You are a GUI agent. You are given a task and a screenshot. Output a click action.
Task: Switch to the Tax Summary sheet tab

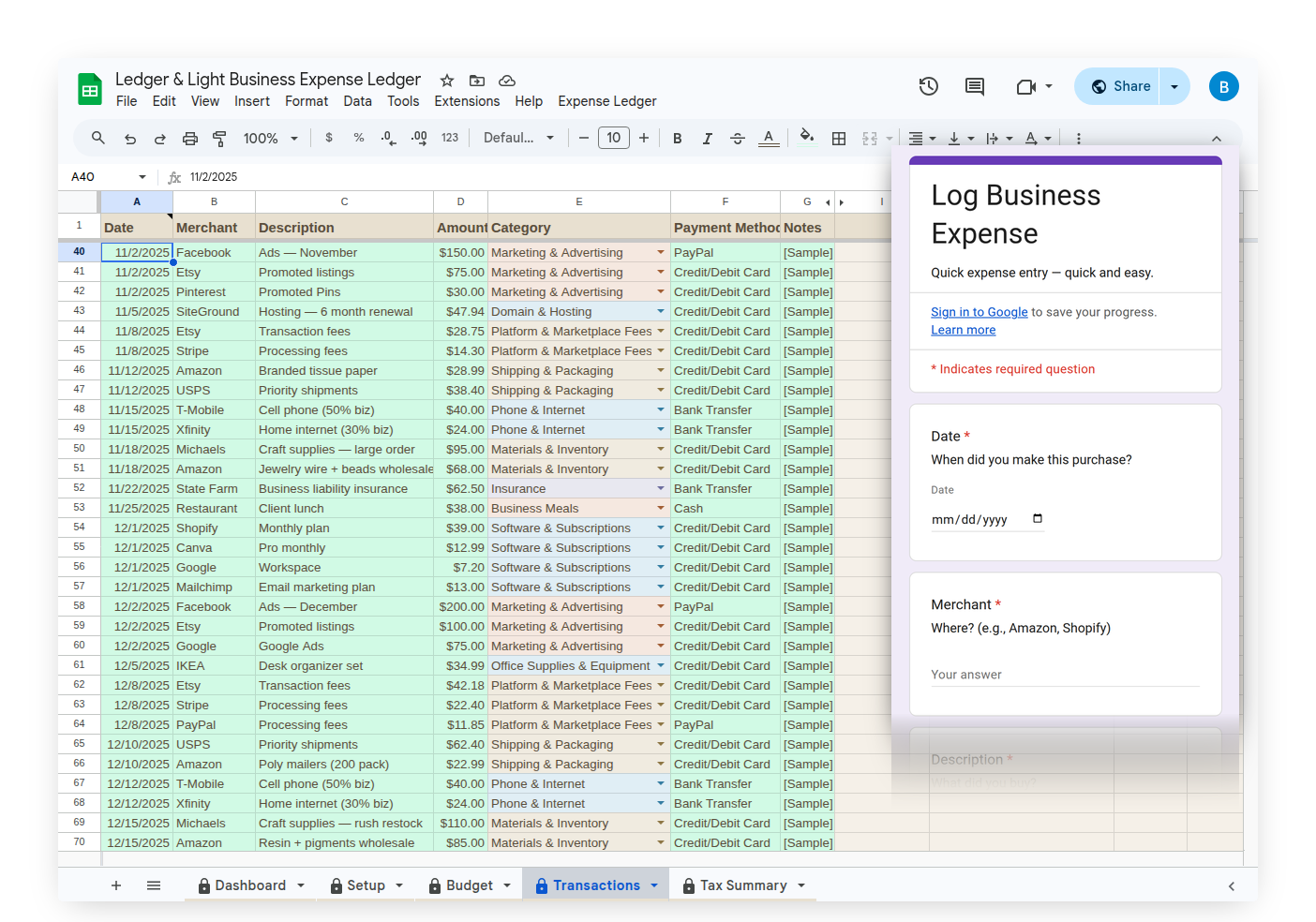(x=743, y=885)
